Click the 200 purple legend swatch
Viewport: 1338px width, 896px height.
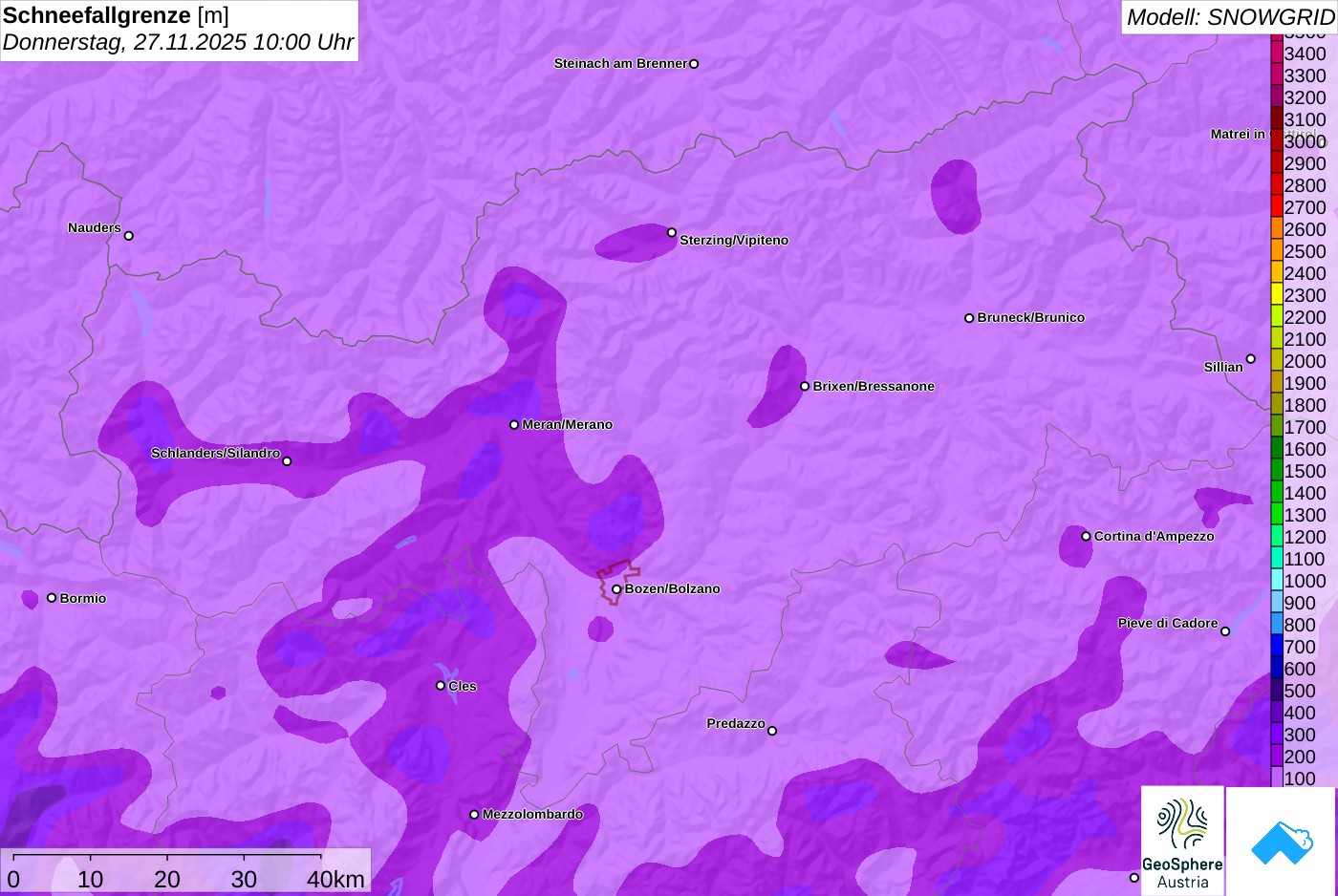(1277, 756)
